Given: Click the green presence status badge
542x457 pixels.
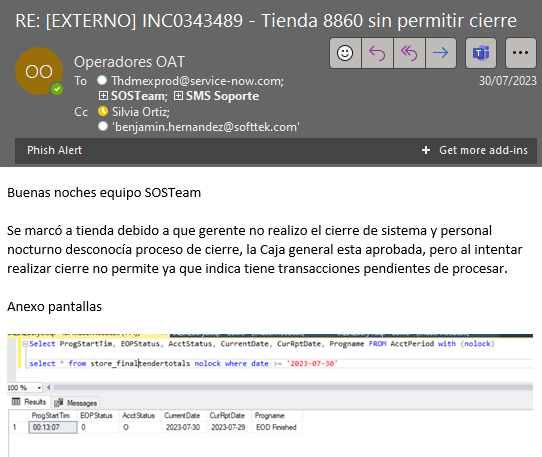Looking at the screenshot, I should pos(57,89).
